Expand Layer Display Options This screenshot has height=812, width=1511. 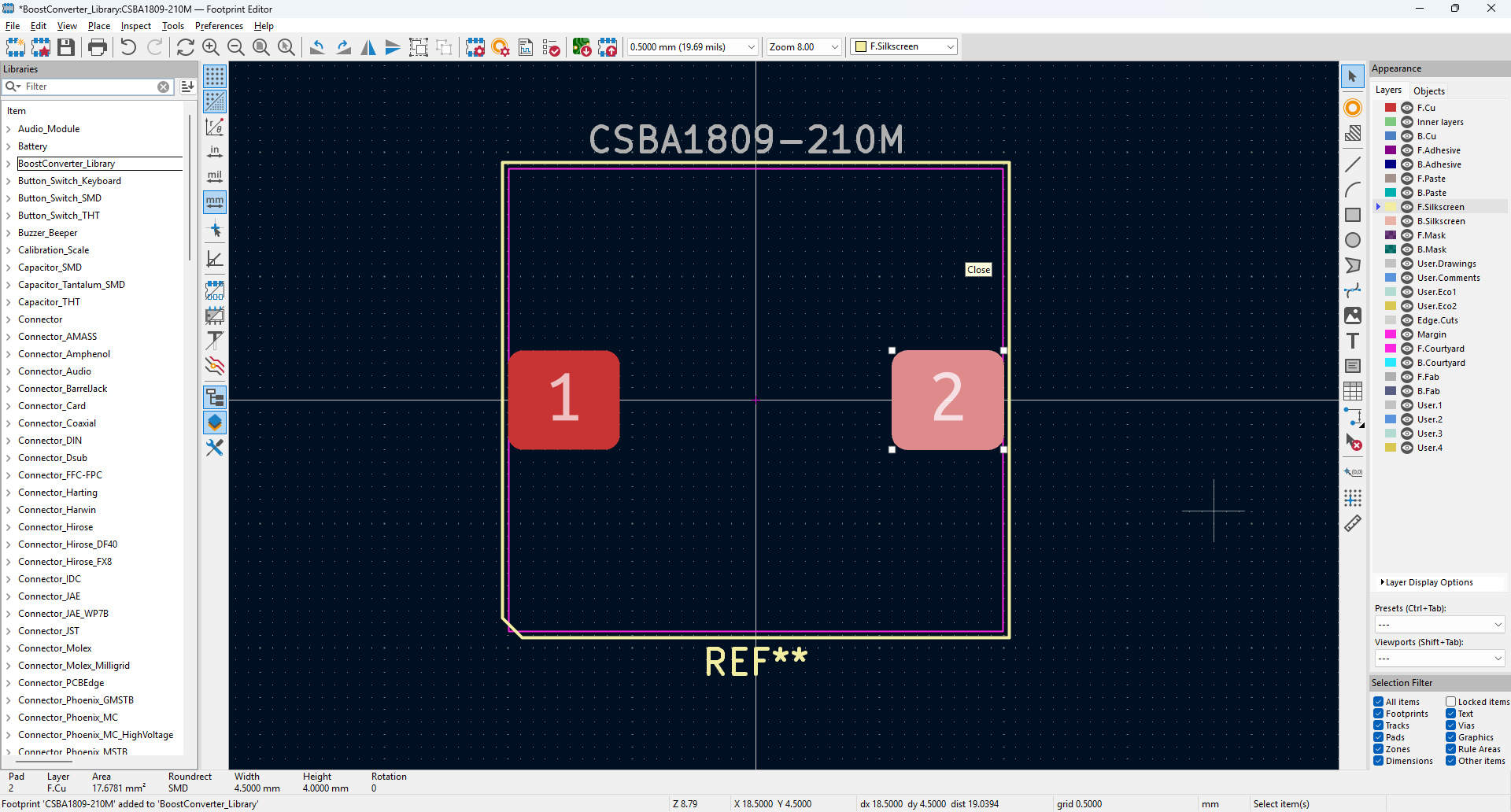tap(1428, 582)
